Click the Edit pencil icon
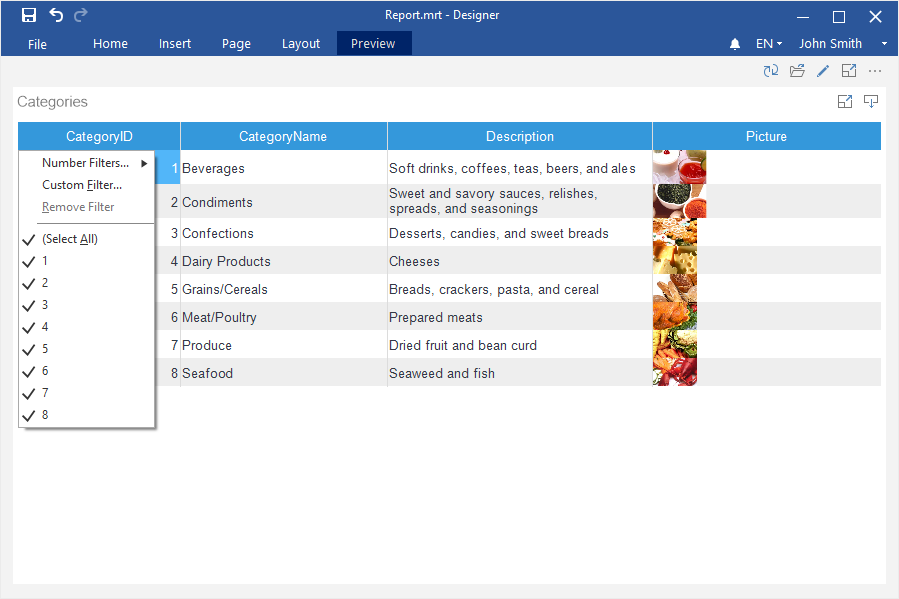Screen dimensions: 899x599 (823, 71)
